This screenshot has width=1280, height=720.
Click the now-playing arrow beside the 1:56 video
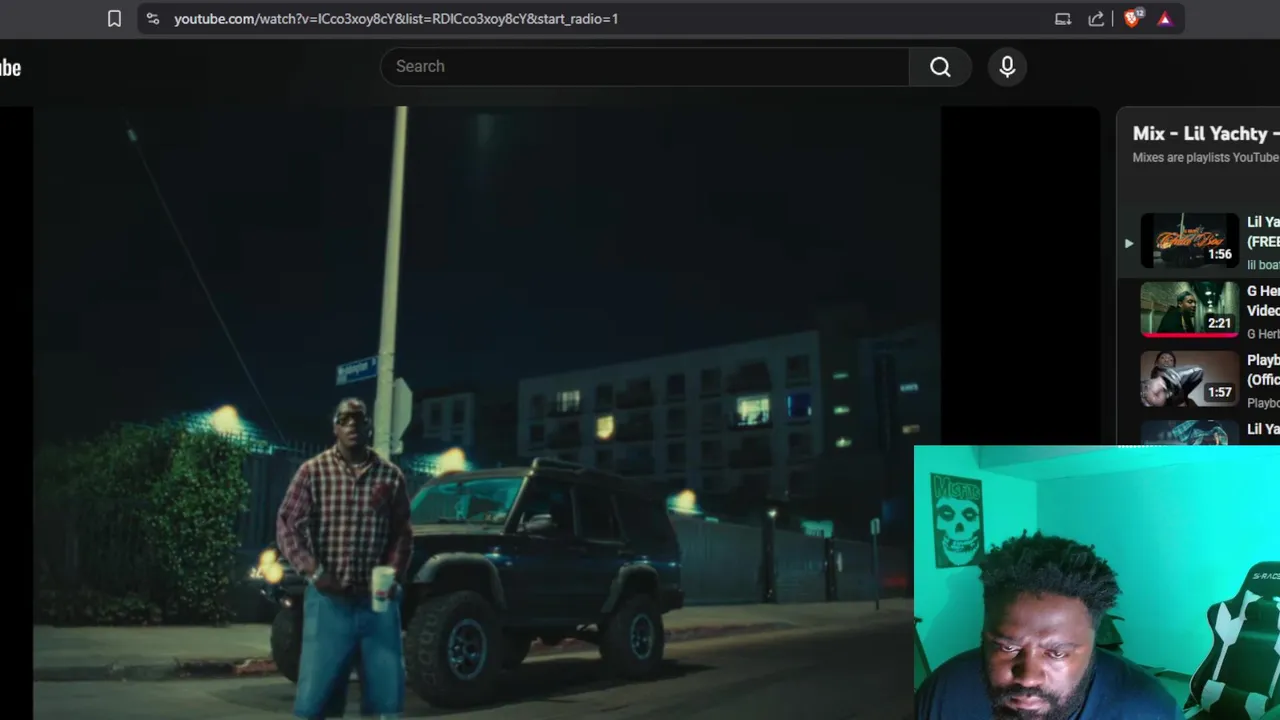[1129, 243]
